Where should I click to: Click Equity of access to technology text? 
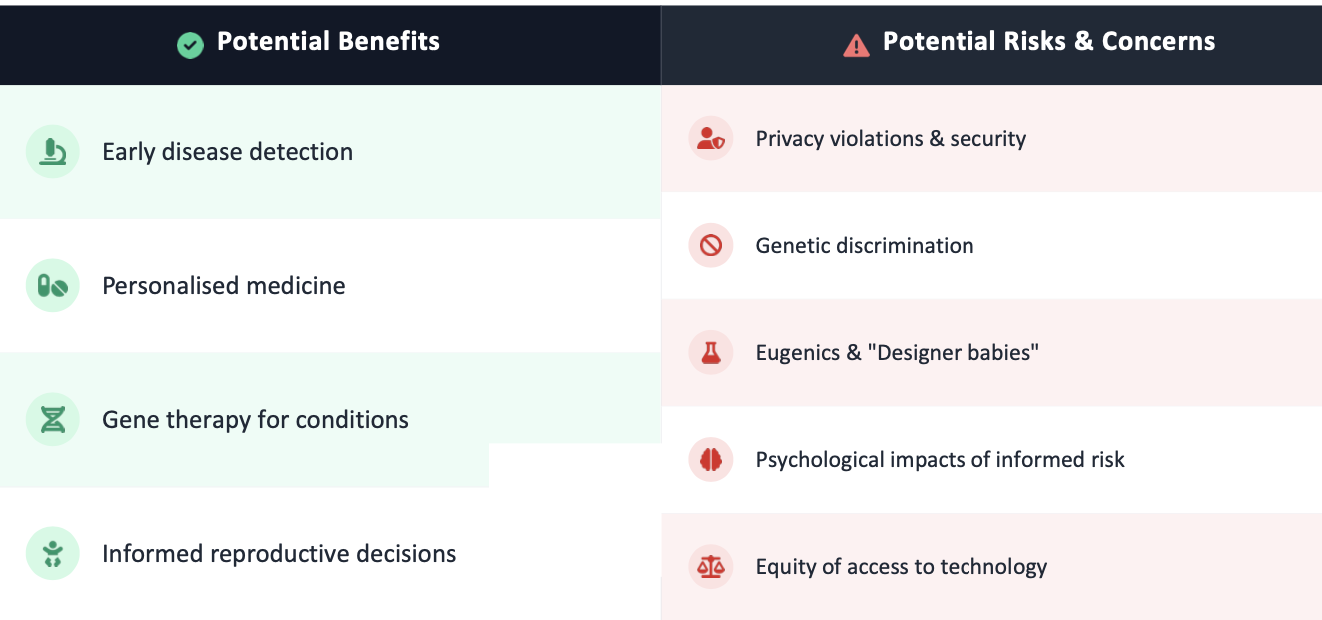point(901,566)
